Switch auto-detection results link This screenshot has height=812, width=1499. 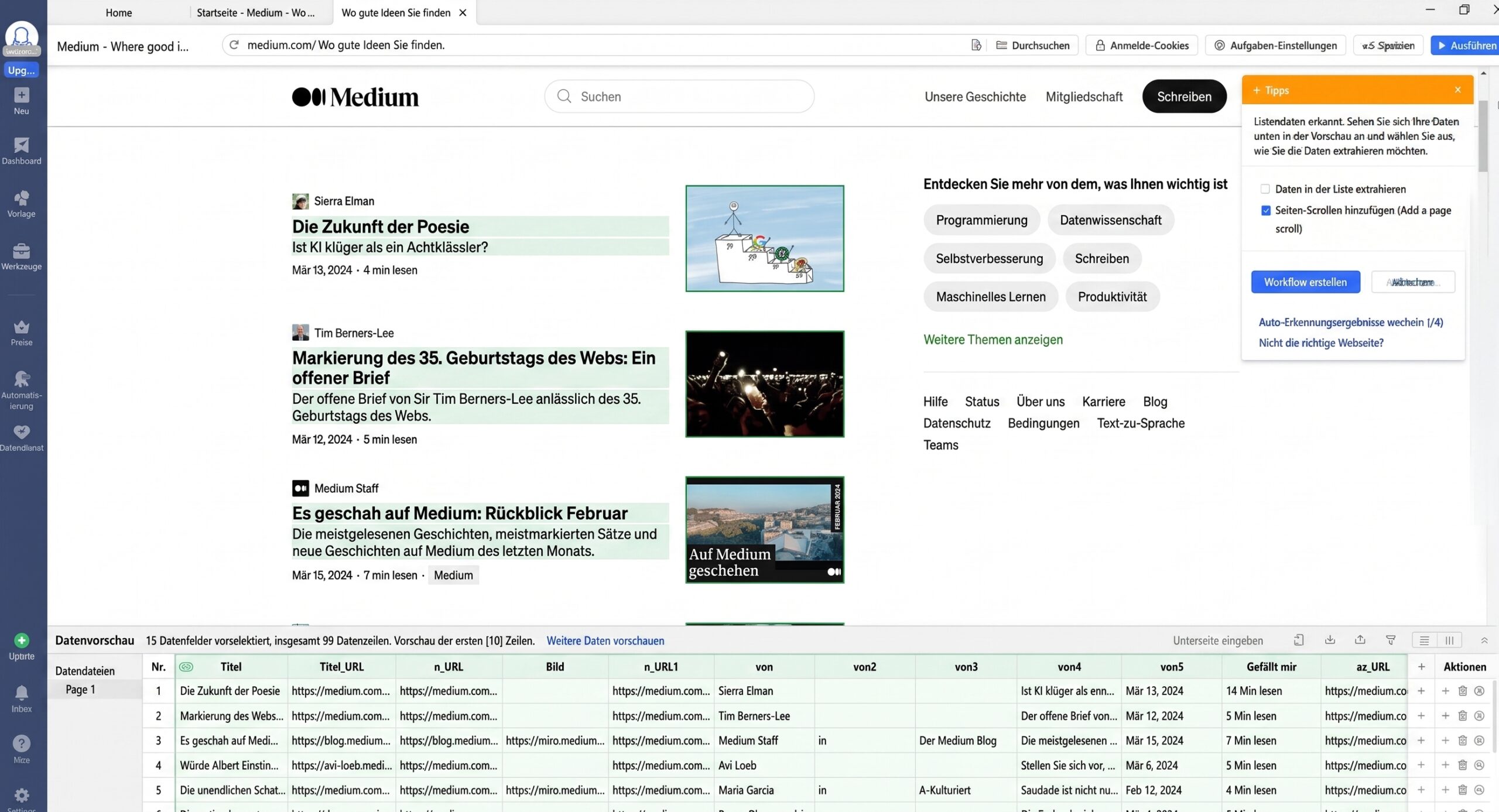(1350, 322)
